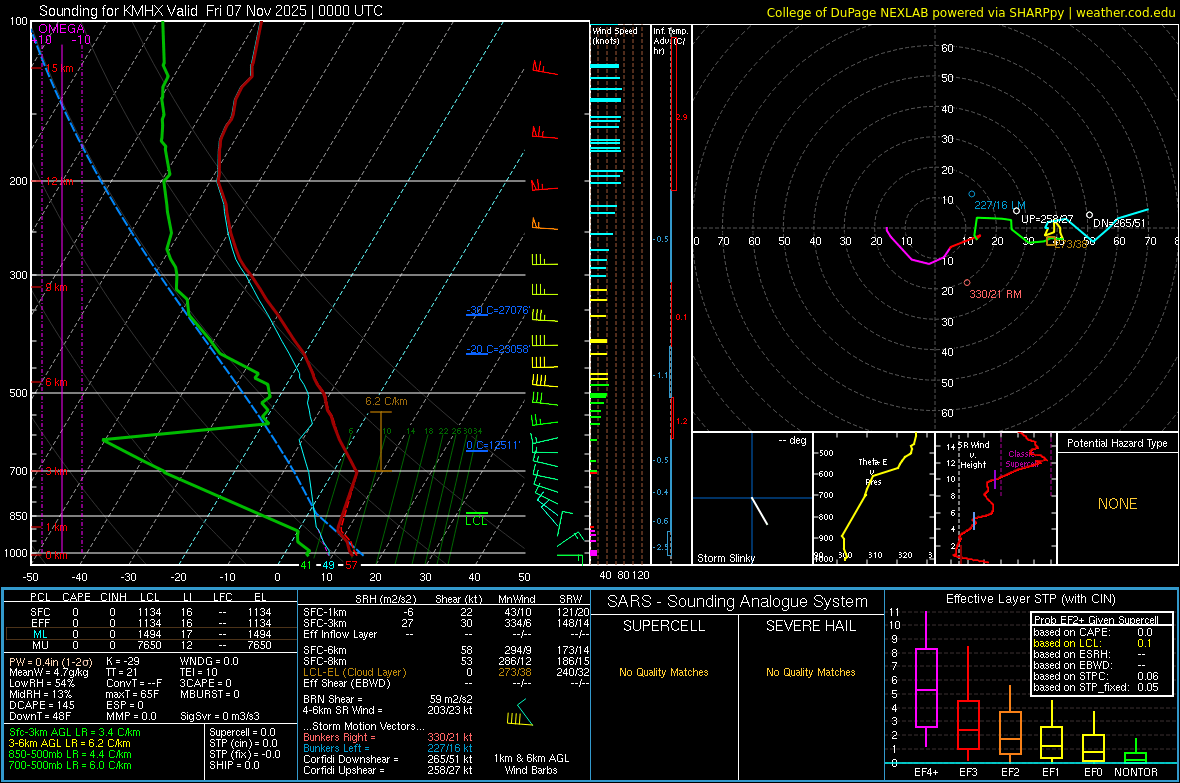The height and width of the screenshot is (783, 1180).
Task: Click the highlighted based on LCL: line
Action: tap(1093, 643)
